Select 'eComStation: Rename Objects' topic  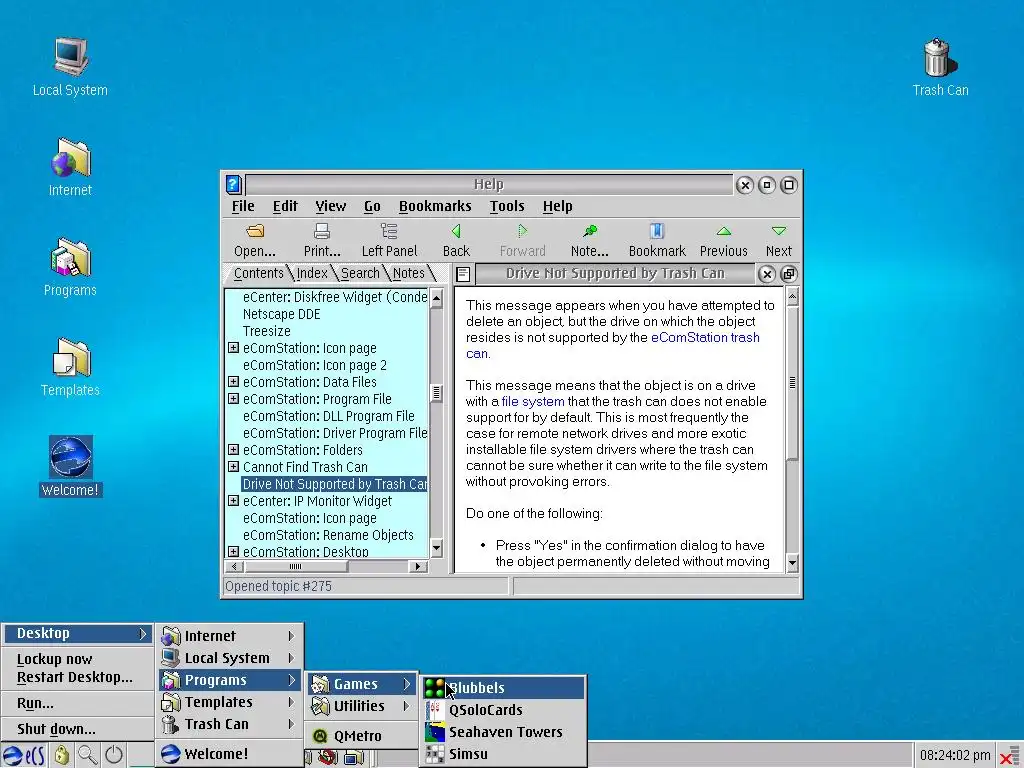pyautogui.click(x=328, y=535)
